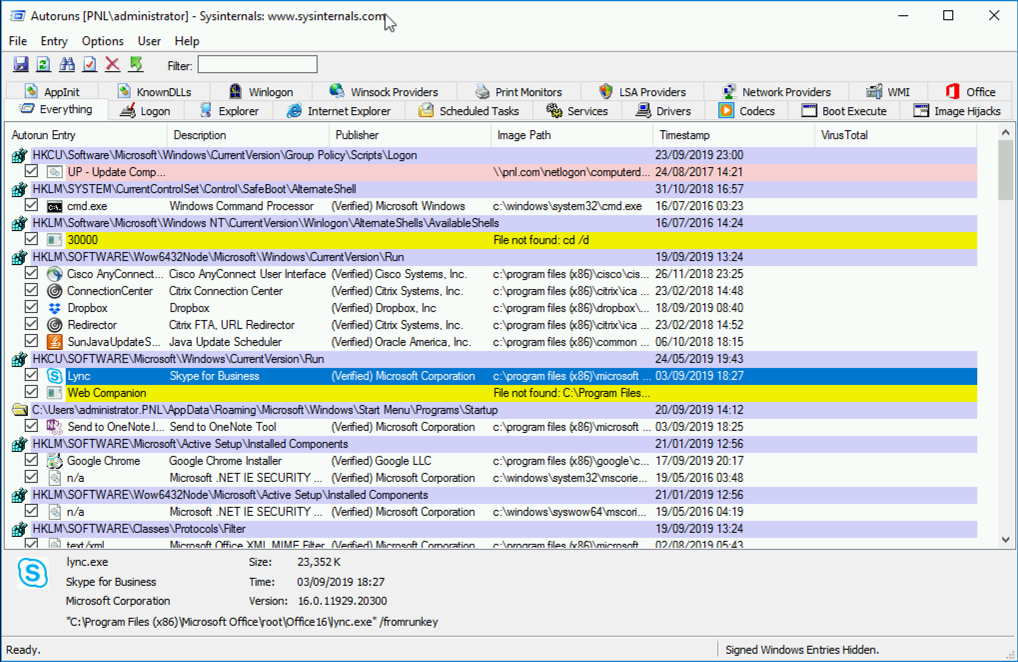Sort by Image Path column header

571,135
